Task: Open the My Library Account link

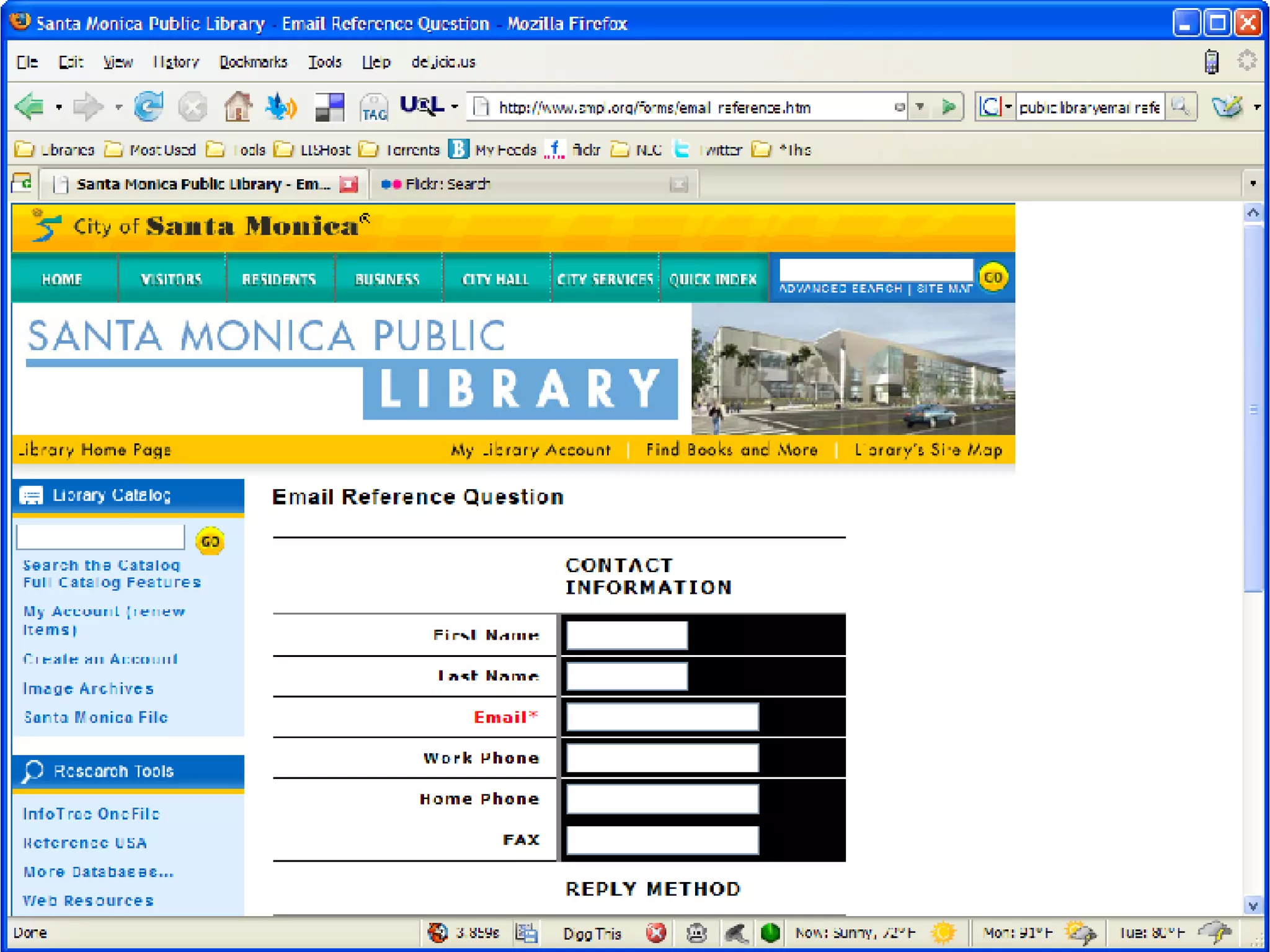Action: pos(531,450)
